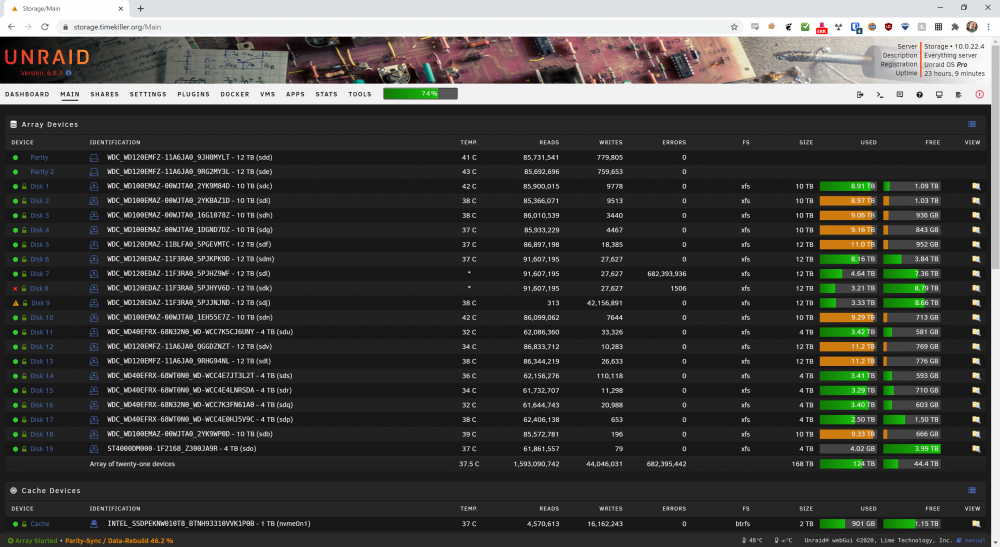Open the system log icon
Viewport: 1000px width, 547px height.
(959, 94)
